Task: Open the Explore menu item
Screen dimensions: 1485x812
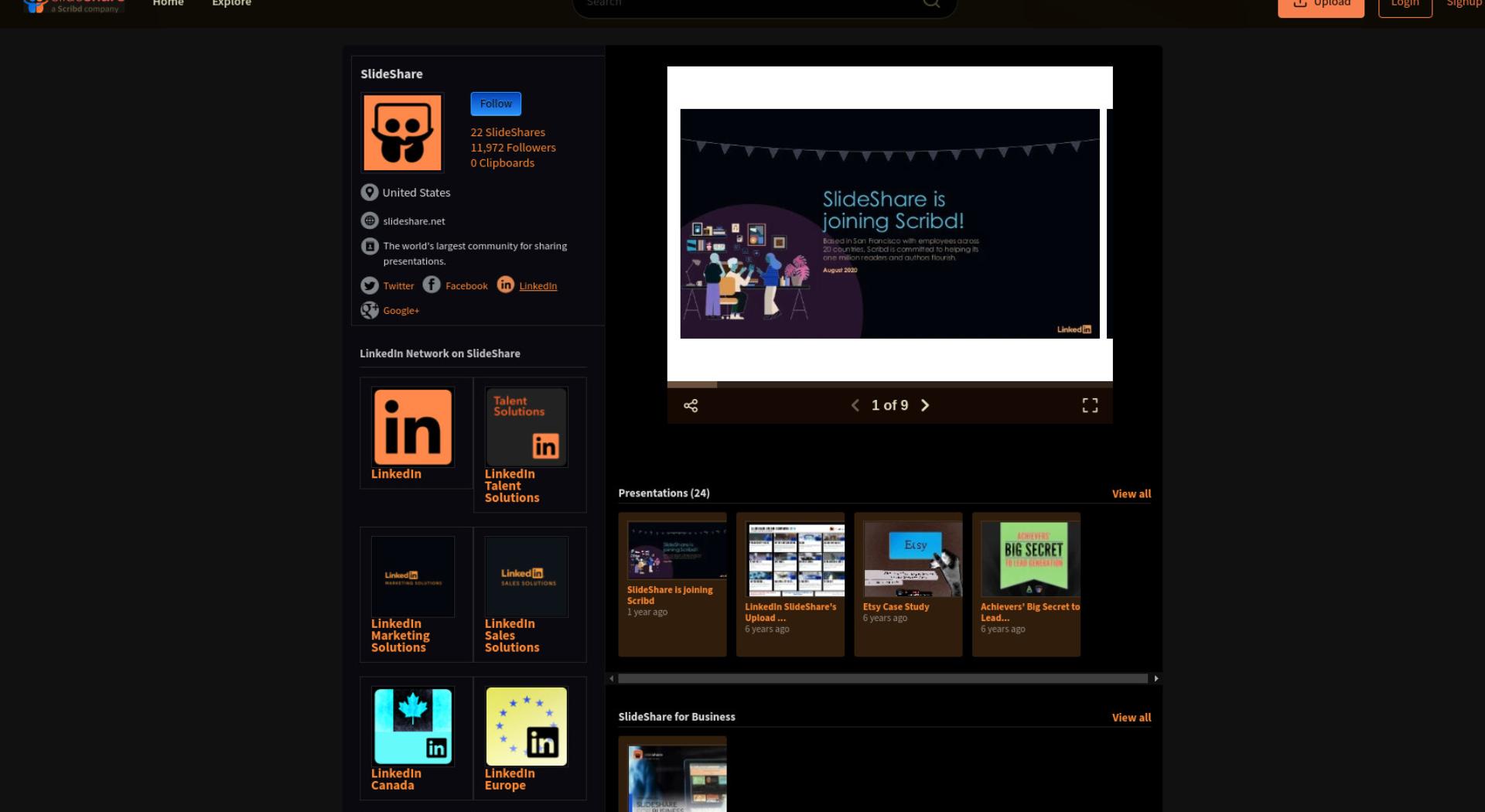Action: (x=231, y=3)
